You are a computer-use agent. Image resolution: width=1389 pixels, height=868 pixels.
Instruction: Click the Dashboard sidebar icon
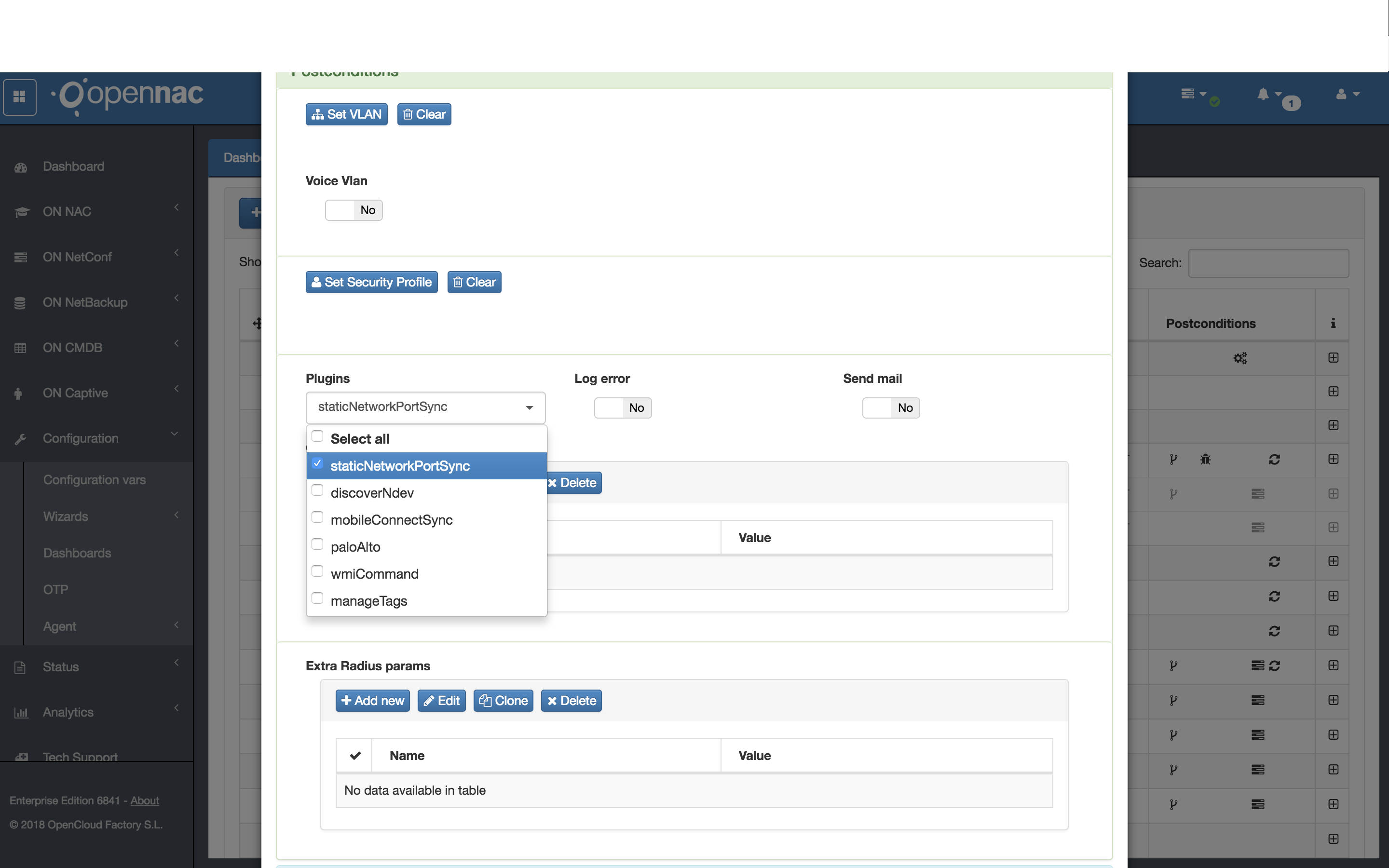(x=21, y=167)
